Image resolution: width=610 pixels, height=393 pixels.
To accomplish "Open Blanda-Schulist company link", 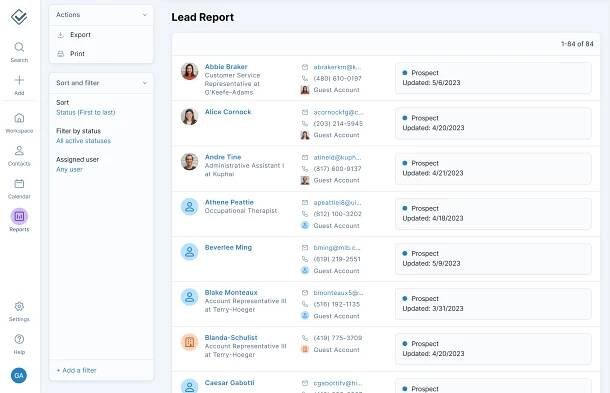I will tap(231, 338).
